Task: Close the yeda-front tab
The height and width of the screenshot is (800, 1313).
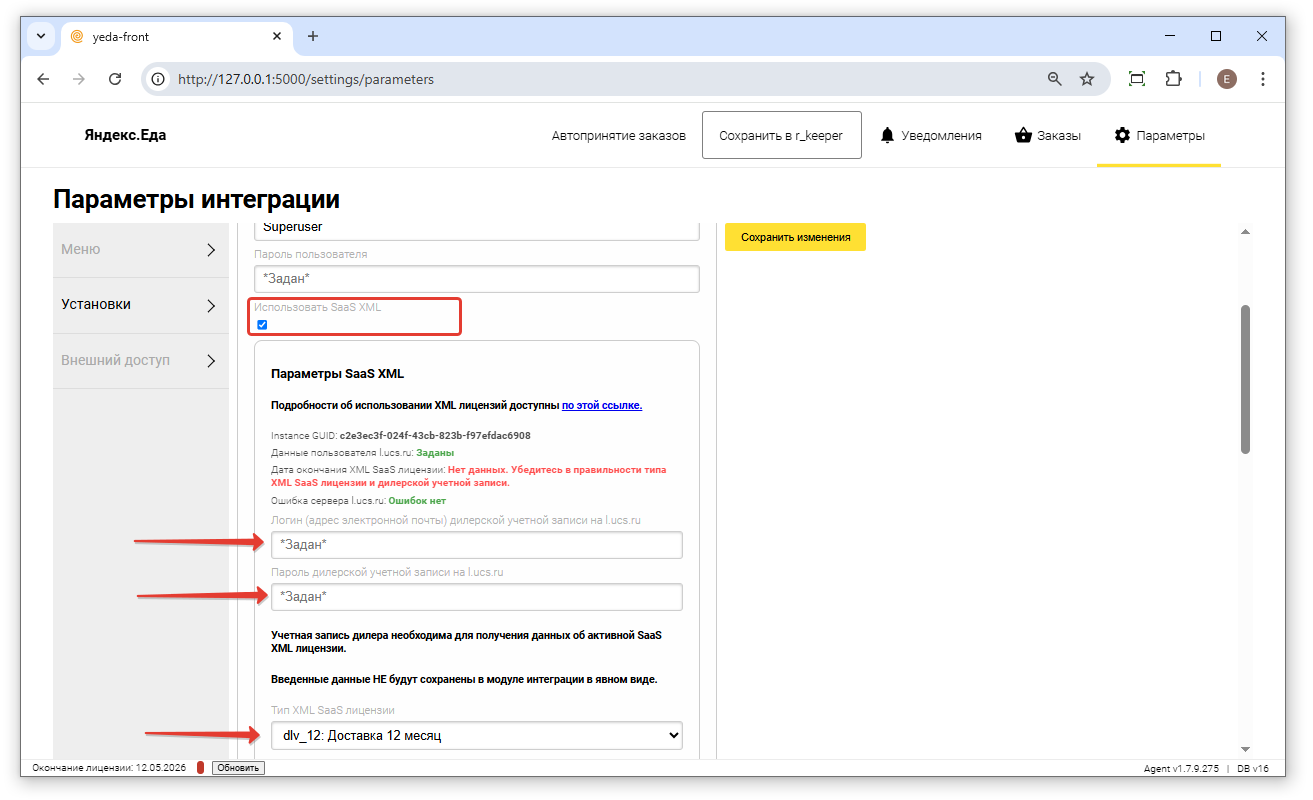Action: click(275, 36)
